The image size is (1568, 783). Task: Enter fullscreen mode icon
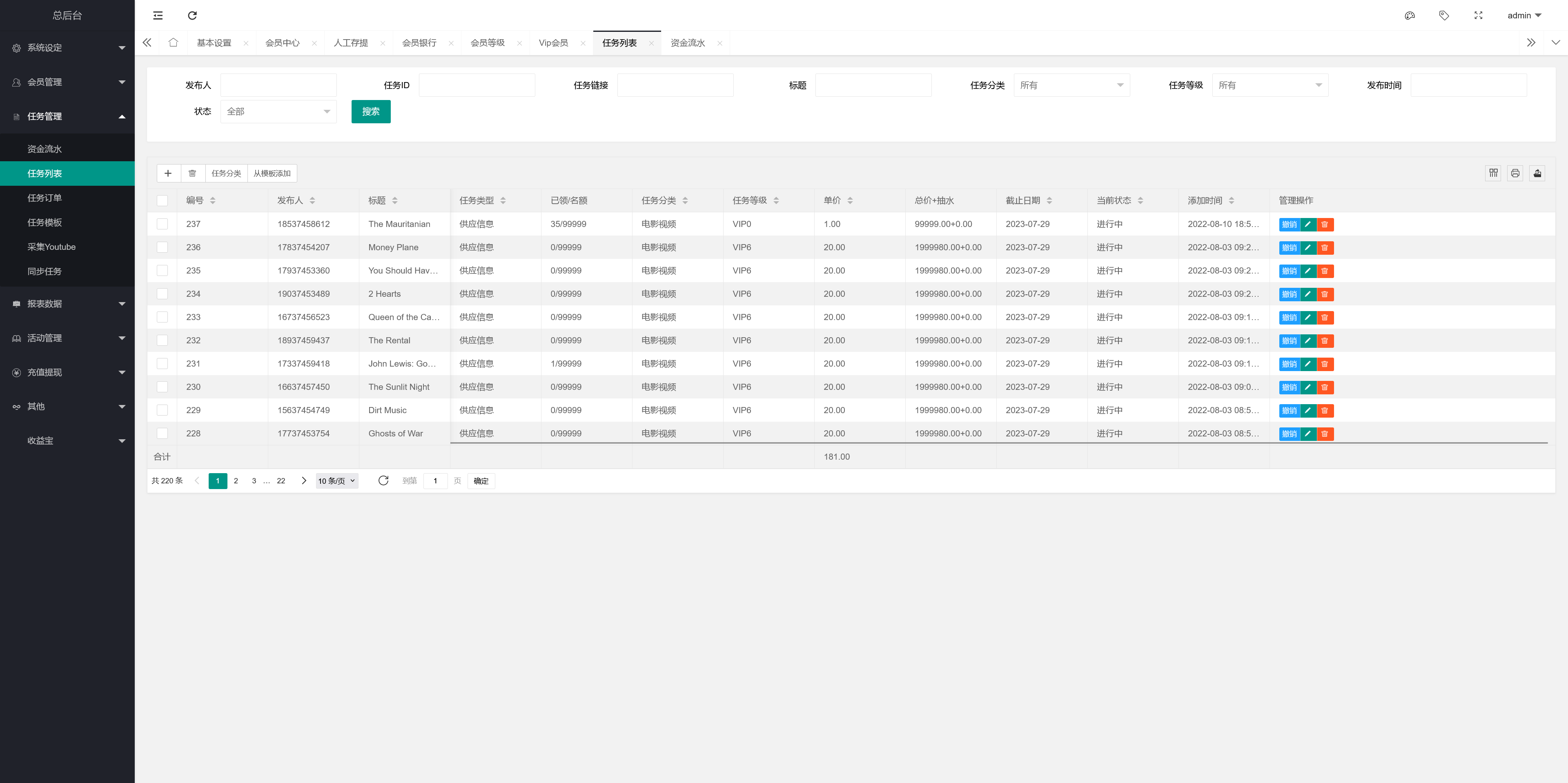[x=1478, y=15]
